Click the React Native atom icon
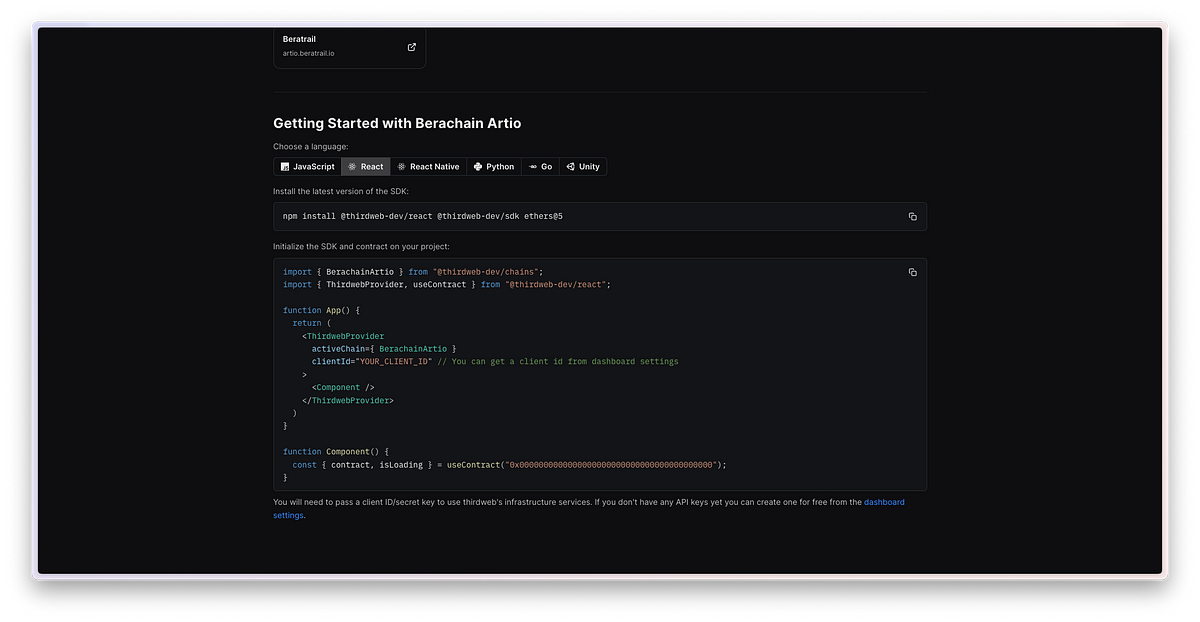The height and width of the screenshot is (622, 1200). (x=401, y=167)
